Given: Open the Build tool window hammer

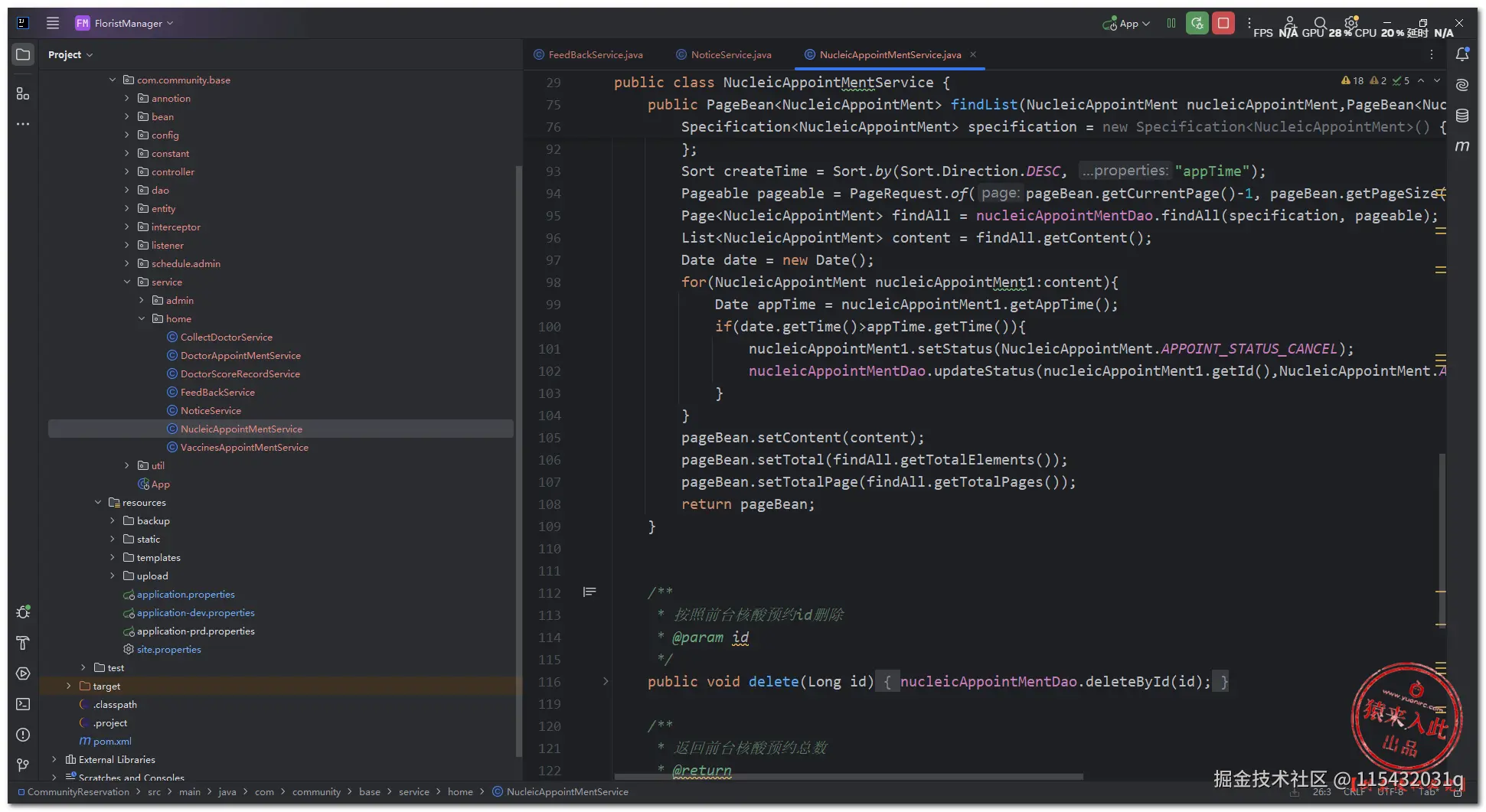Looking at the screenshot, I should (x=23, y=643).
